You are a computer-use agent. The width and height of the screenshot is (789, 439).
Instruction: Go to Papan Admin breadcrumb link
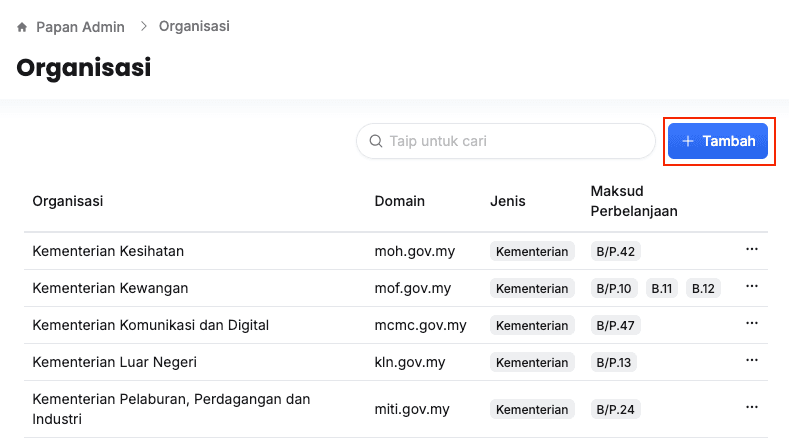[80, 27]
